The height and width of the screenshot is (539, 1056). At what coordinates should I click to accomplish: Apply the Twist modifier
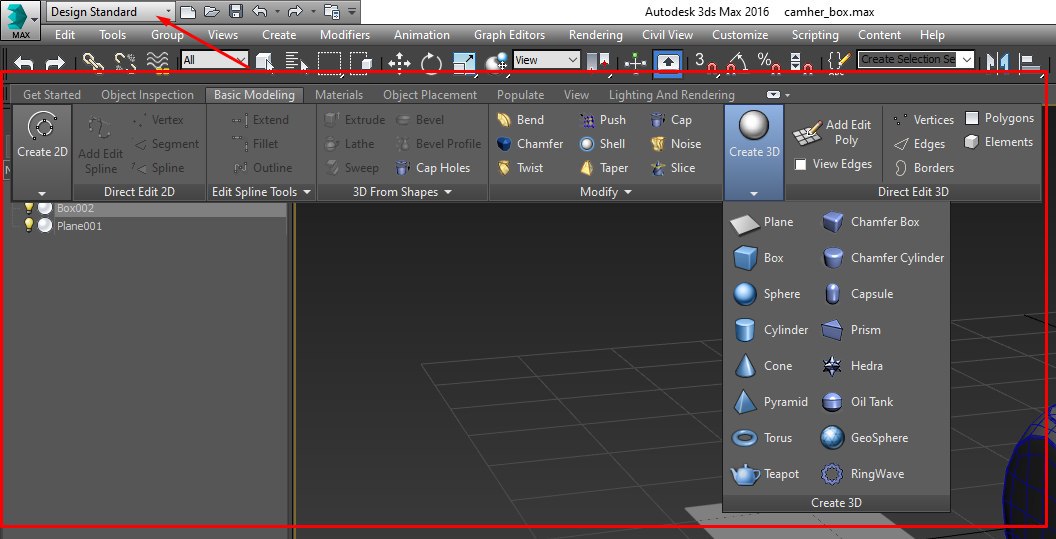(520, 168)
